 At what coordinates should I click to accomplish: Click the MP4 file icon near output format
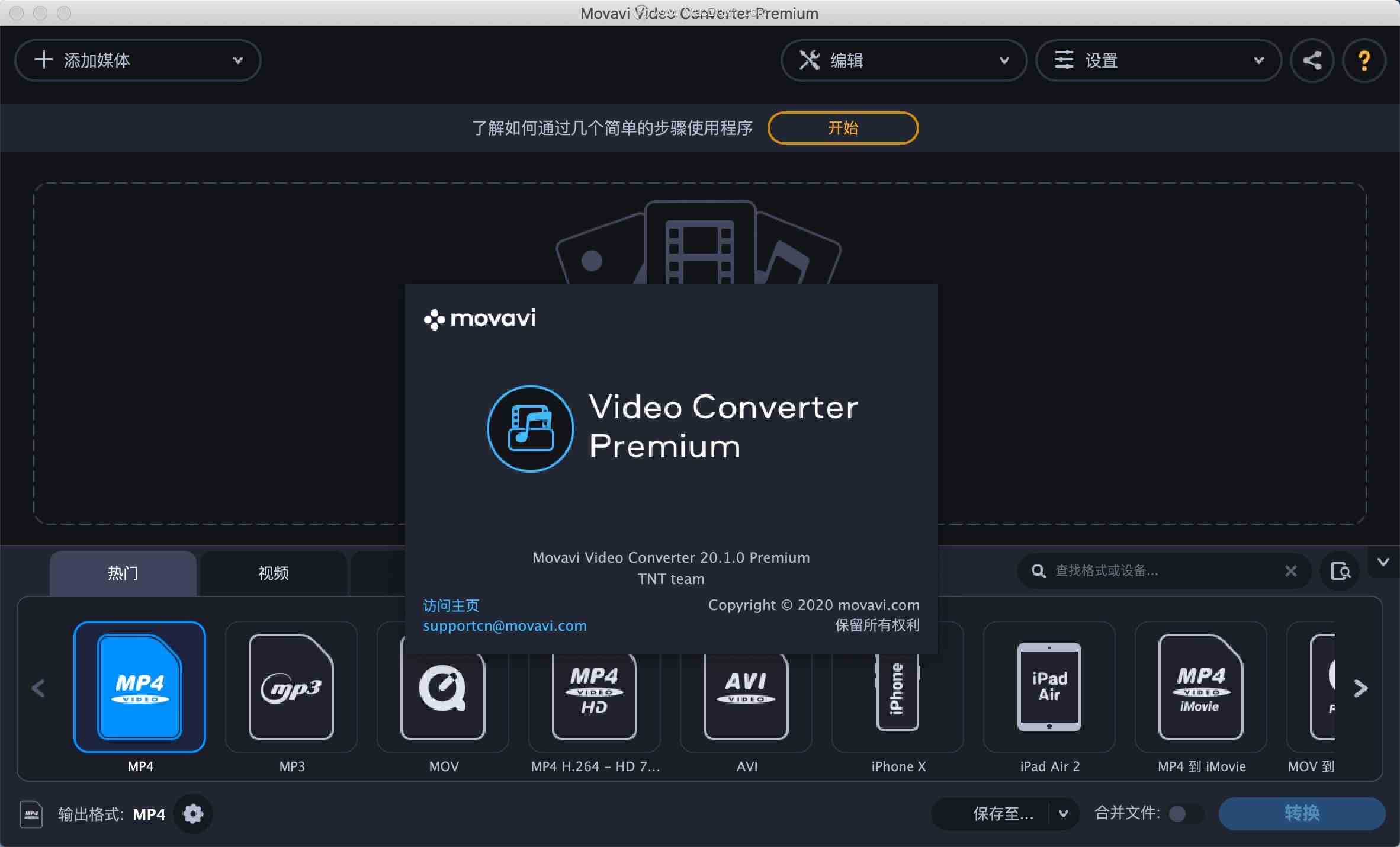pos(31,814)
